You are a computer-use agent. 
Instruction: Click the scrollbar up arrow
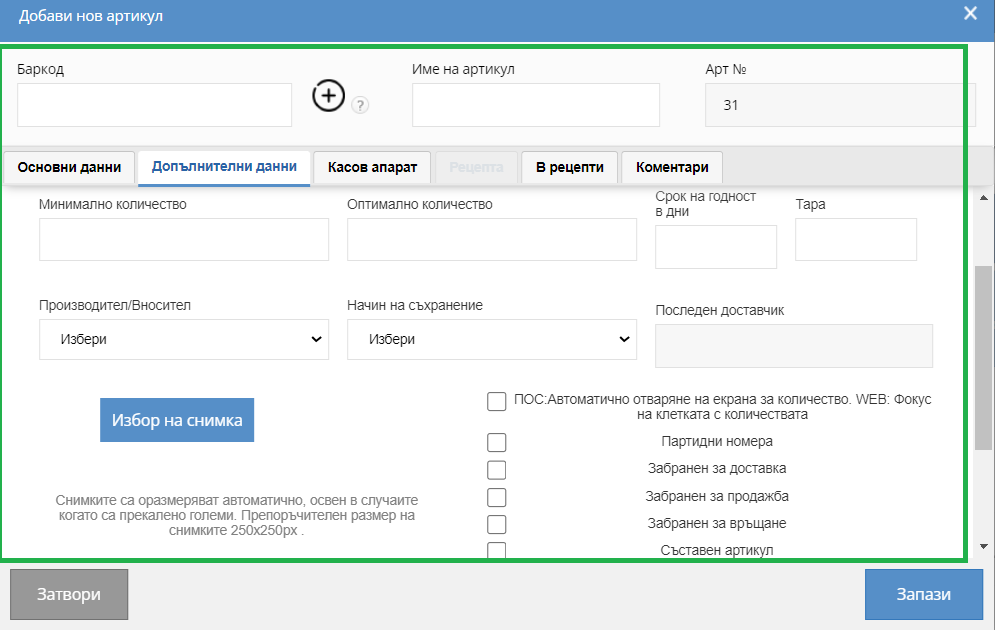click(984, 198)
